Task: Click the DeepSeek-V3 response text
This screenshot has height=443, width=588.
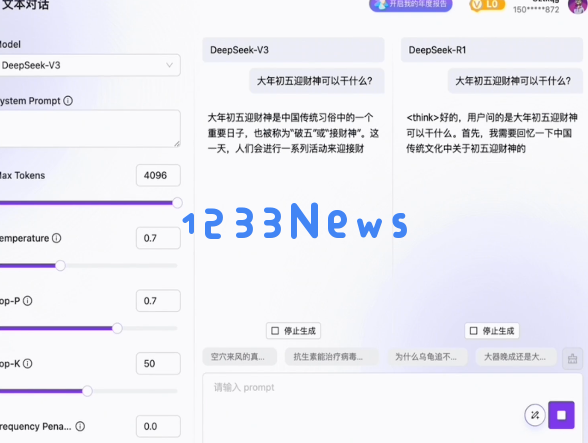Action: [293, 133]
